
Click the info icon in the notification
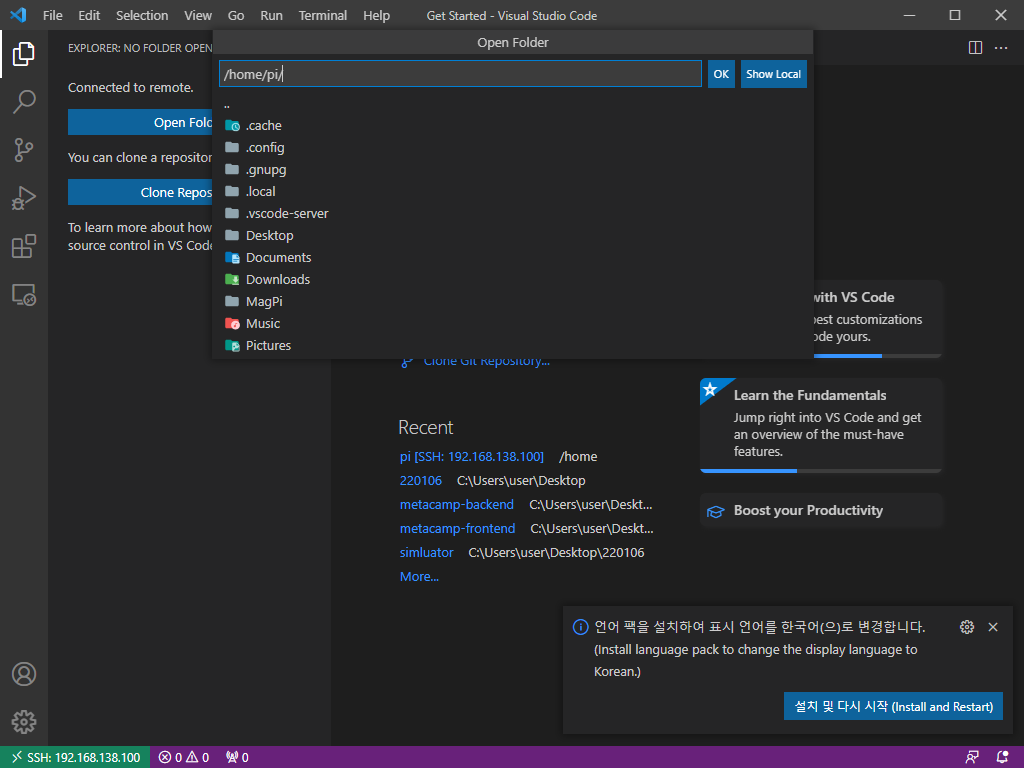coord(580,627)
